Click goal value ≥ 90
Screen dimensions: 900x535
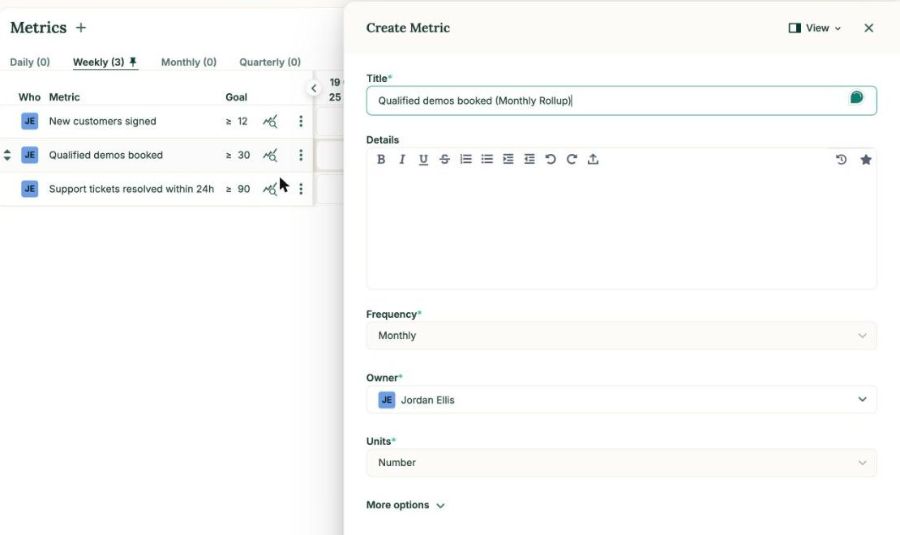coord(238,189)
